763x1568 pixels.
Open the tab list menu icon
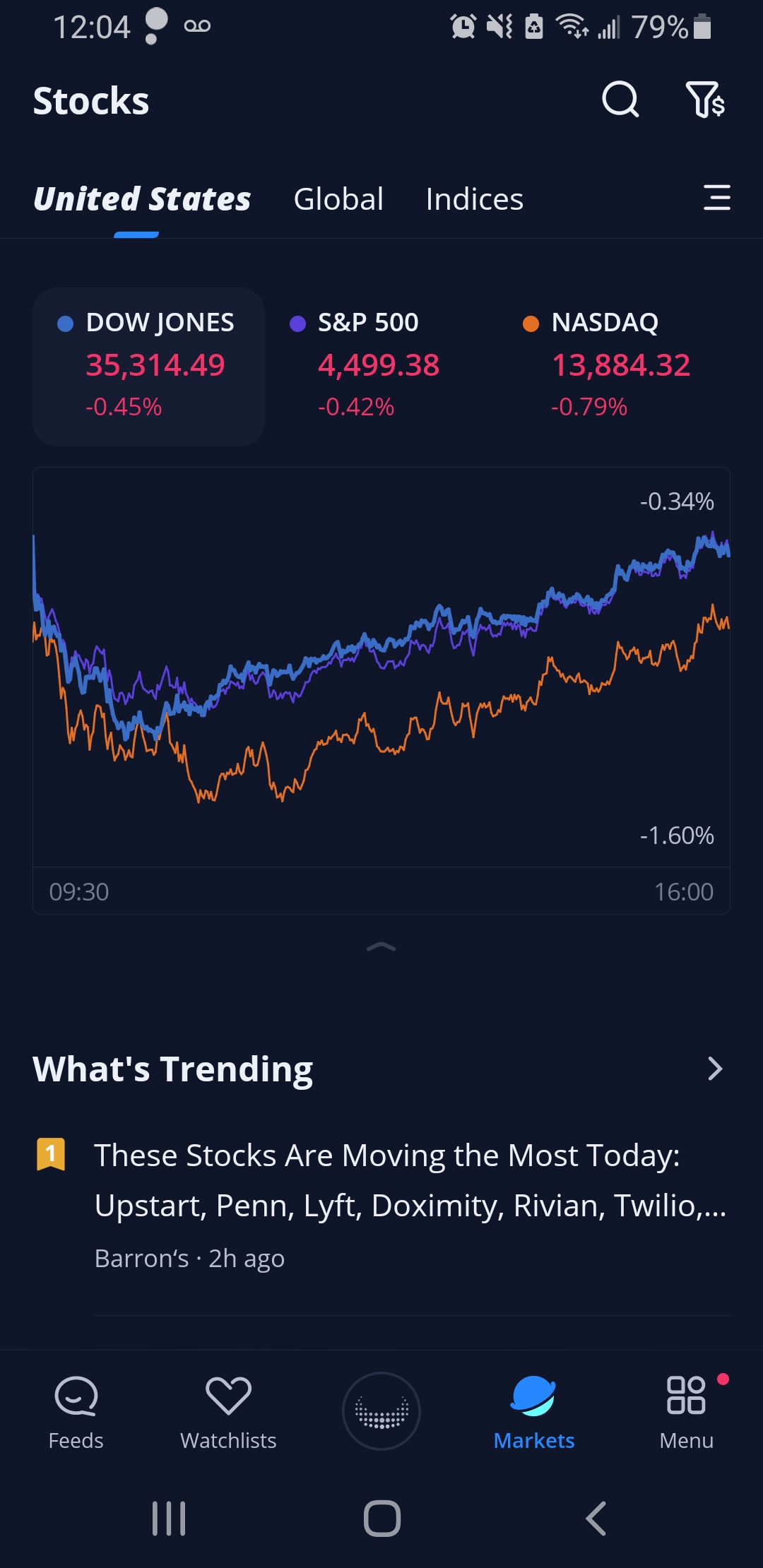click(x=716, y=198)
